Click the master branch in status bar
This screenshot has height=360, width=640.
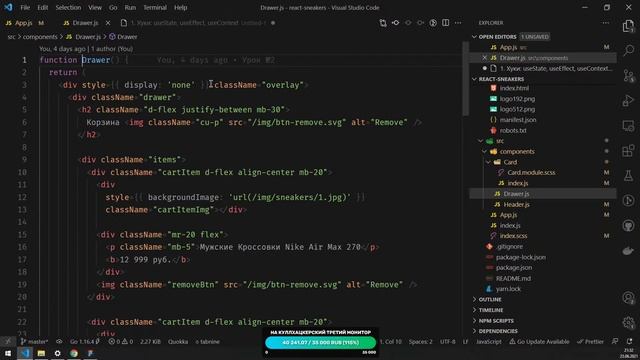(34, 342)
